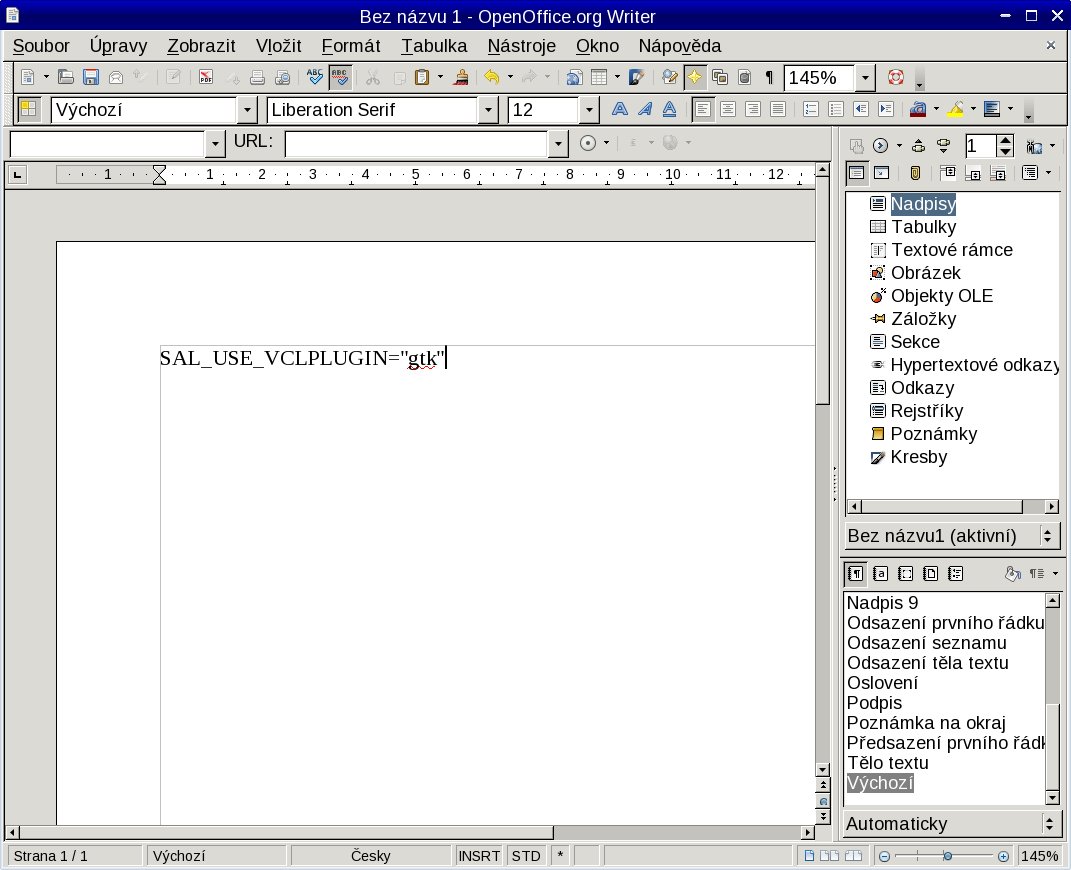Viewport: 1071px width, 870px height.
Task: Select Záložky in the Navigator list
Action: (x=923, y=319)
